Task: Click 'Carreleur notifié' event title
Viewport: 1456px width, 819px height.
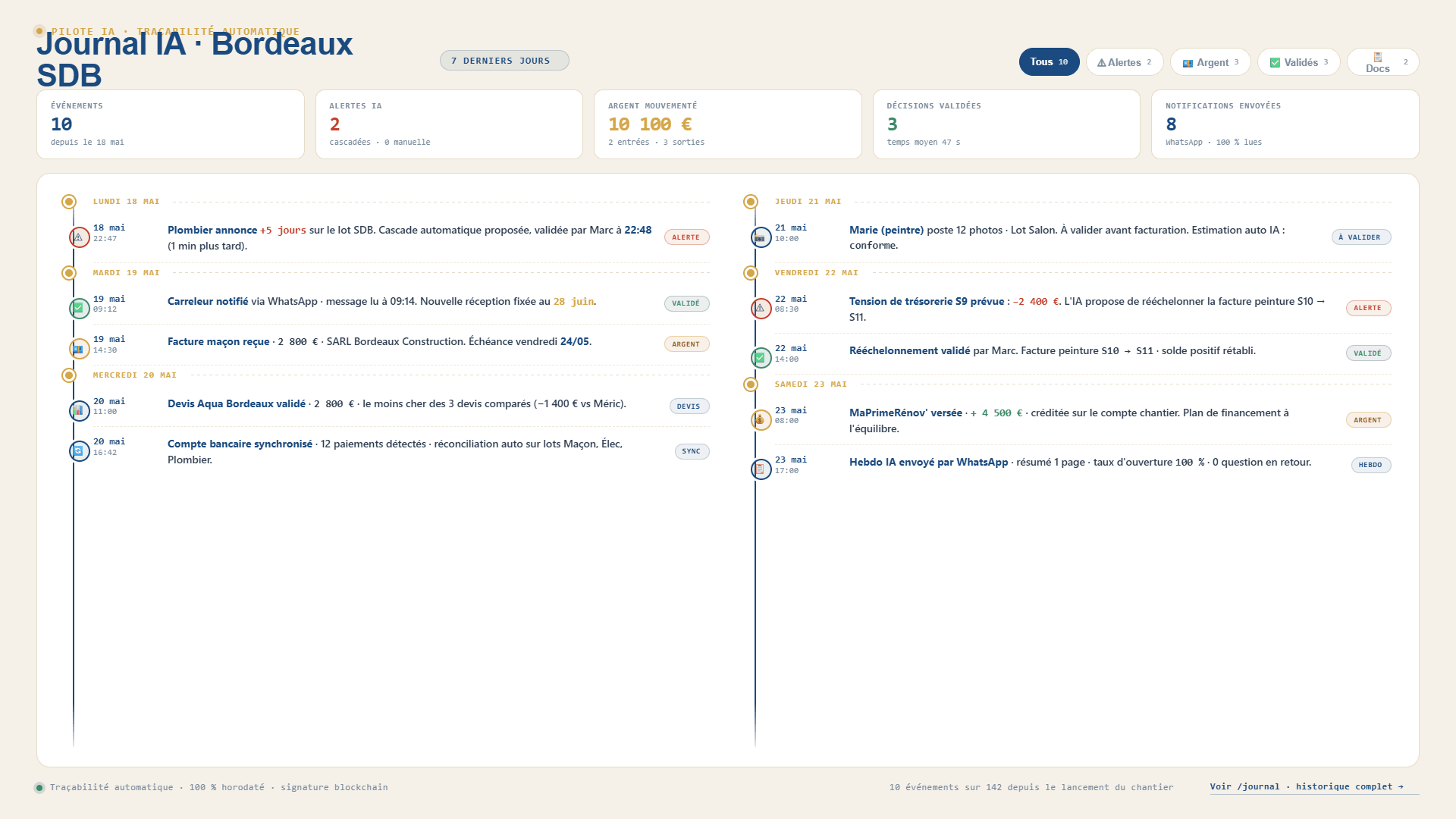Action: pyautogui.click(x=208, y=301)
